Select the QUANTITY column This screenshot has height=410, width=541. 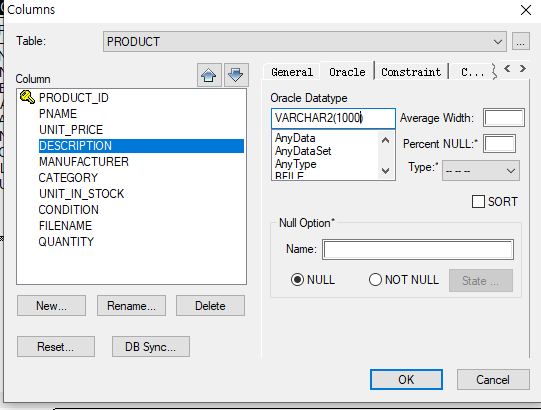[x=66, y=242]
